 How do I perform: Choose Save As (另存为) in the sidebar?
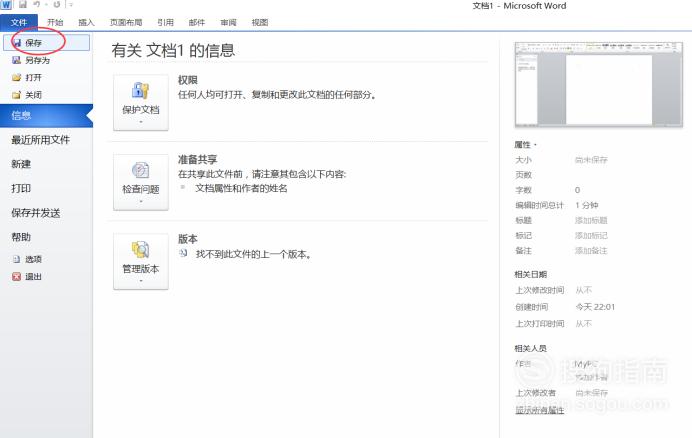[31, 60]
